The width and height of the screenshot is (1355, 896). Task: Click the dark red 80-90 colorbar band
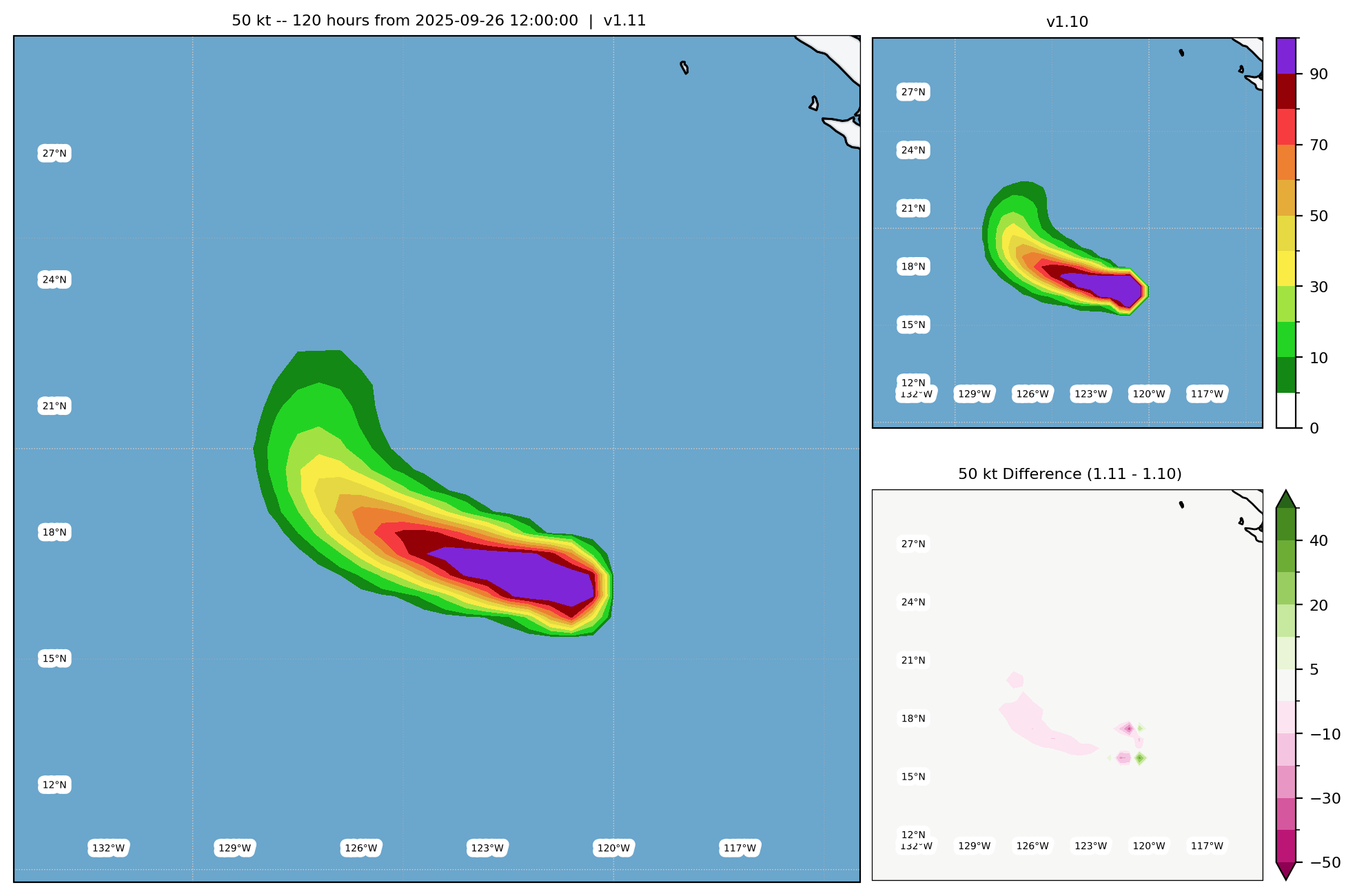(1286, 91)
